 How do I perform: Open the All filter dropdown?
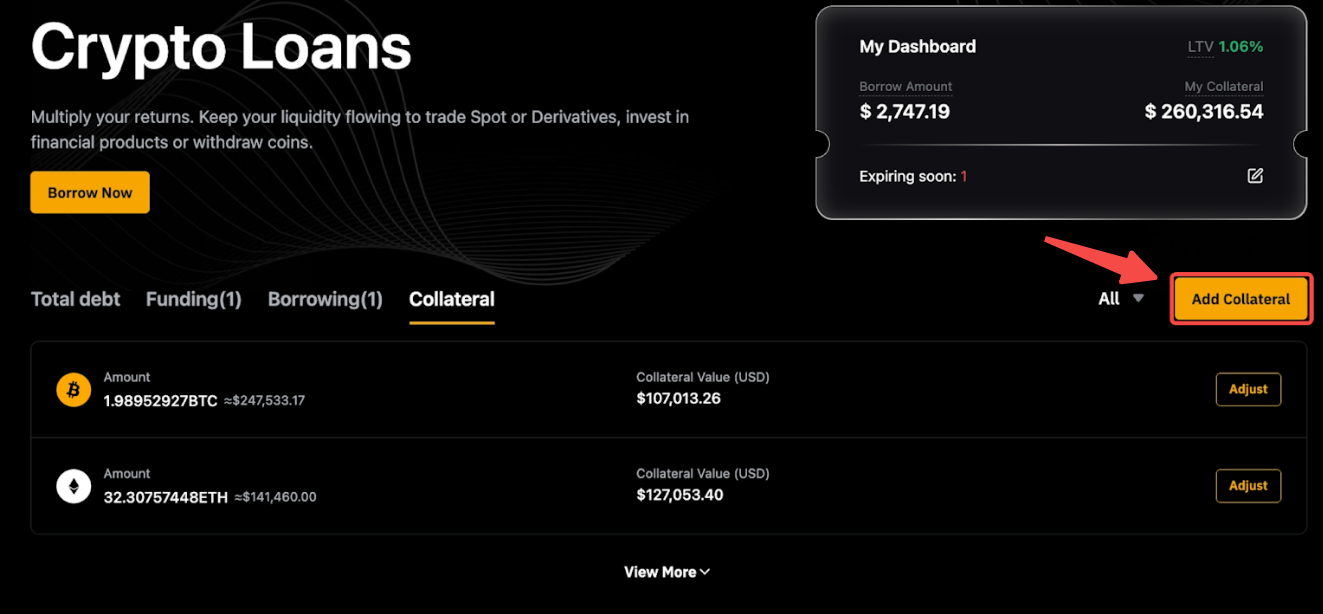tap(1120, 299)
